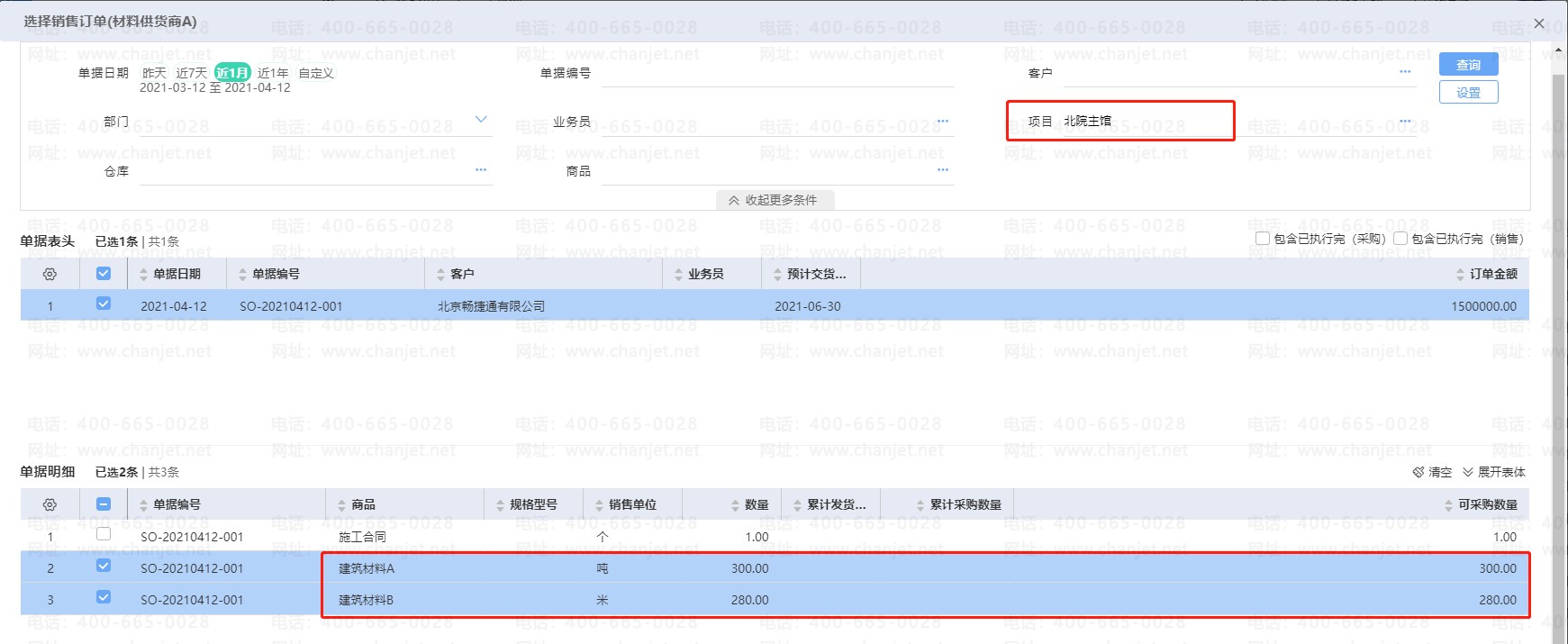Open customer lookup ellipsis icon
The width and height of the screenshot is (1568, 644).
(1405, 72)
